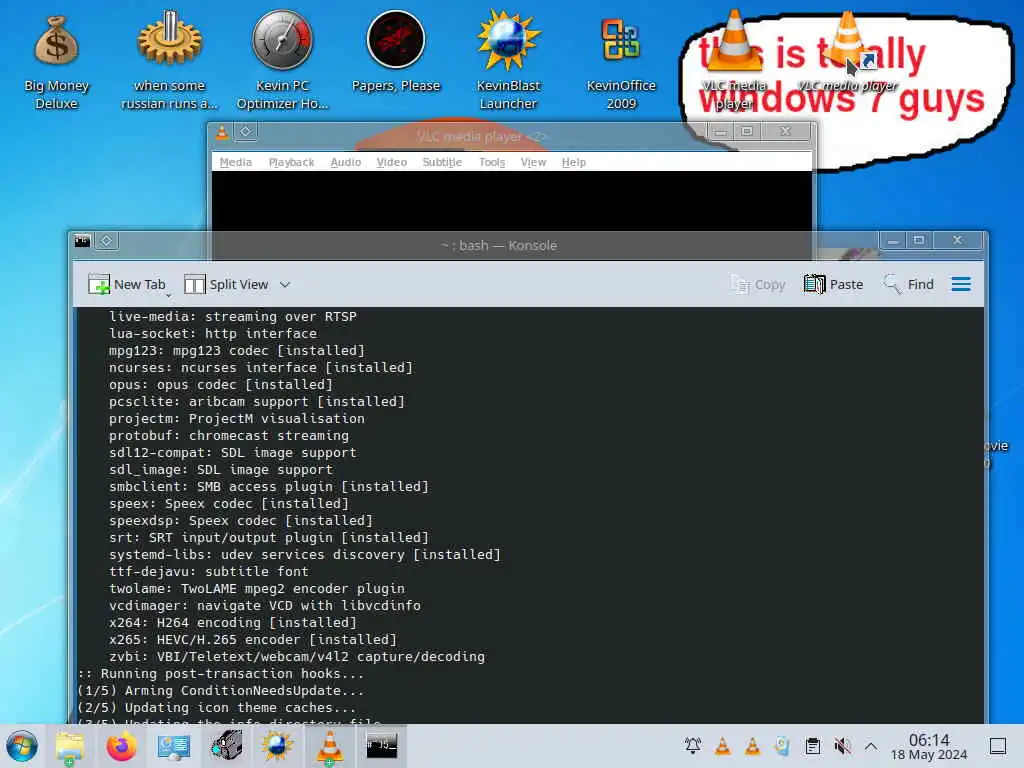The image size is (1024, 768).
Task: Open the file manager folder in taskbar
Action: [70, 746]
